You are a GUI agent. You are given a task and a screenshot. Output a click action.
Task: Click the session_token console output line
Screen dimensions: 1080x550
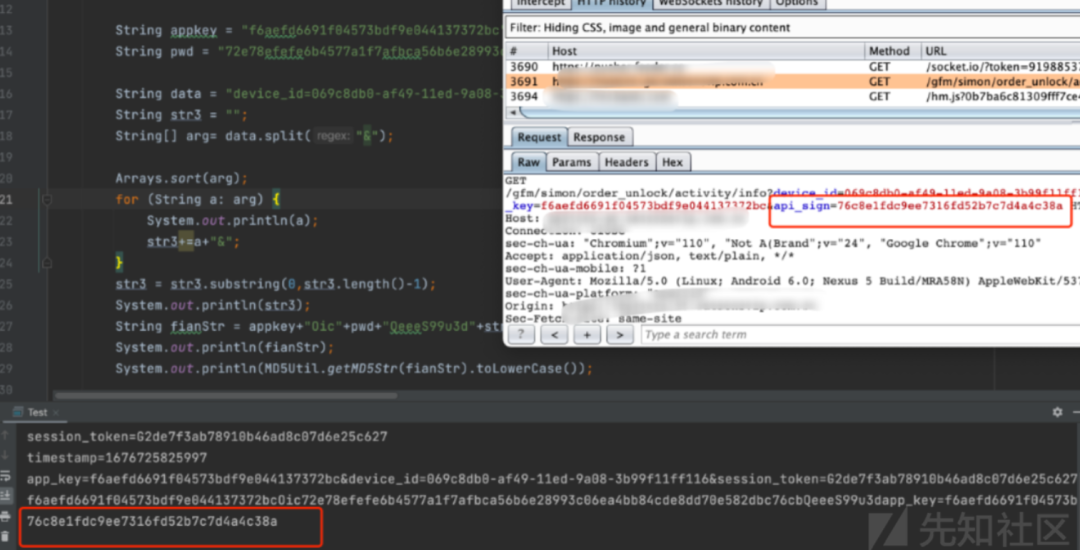(207, 436)
